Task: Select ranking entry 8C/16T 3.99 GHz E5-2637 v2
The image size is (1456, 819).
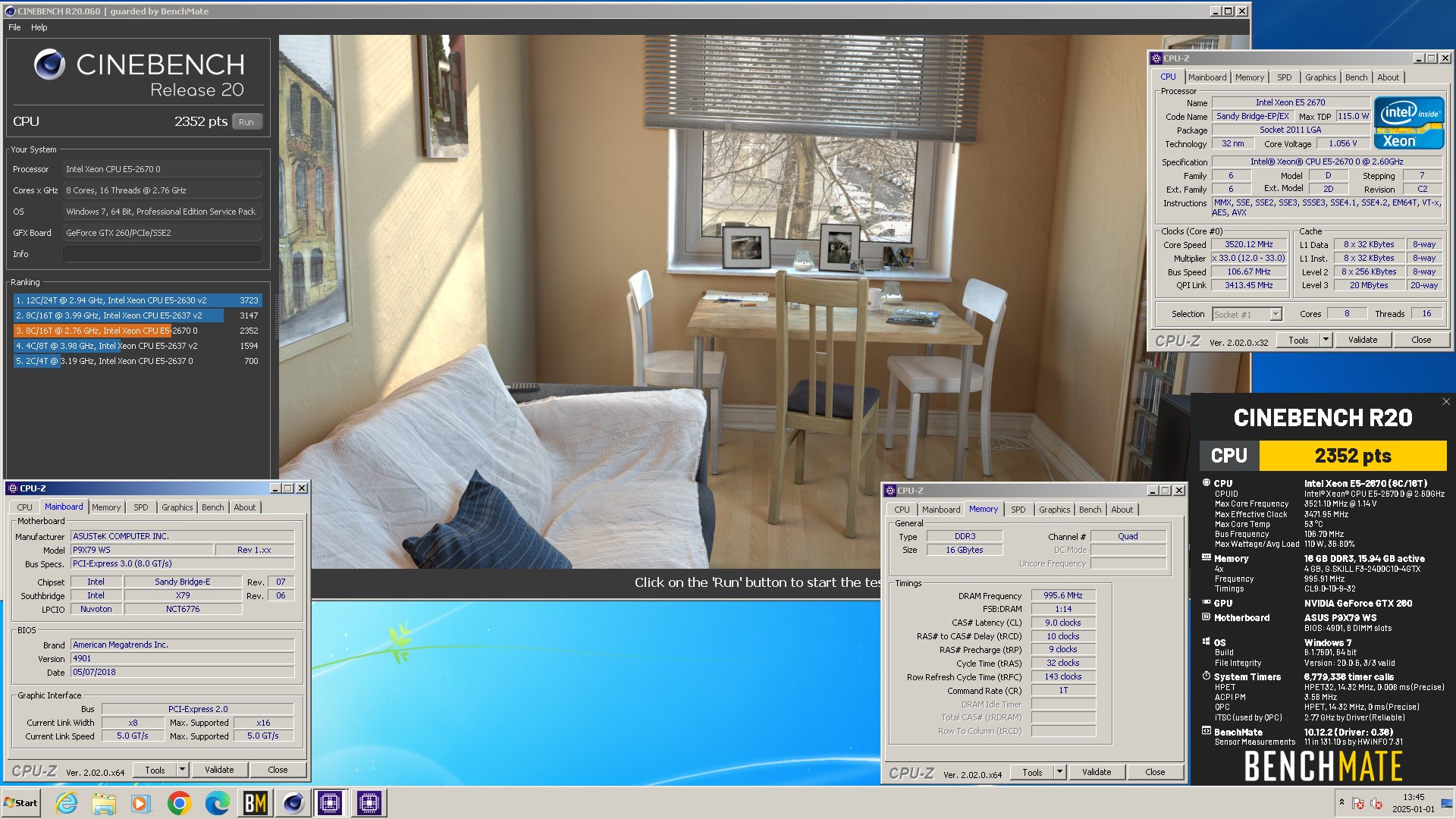Action: point(137,315)
